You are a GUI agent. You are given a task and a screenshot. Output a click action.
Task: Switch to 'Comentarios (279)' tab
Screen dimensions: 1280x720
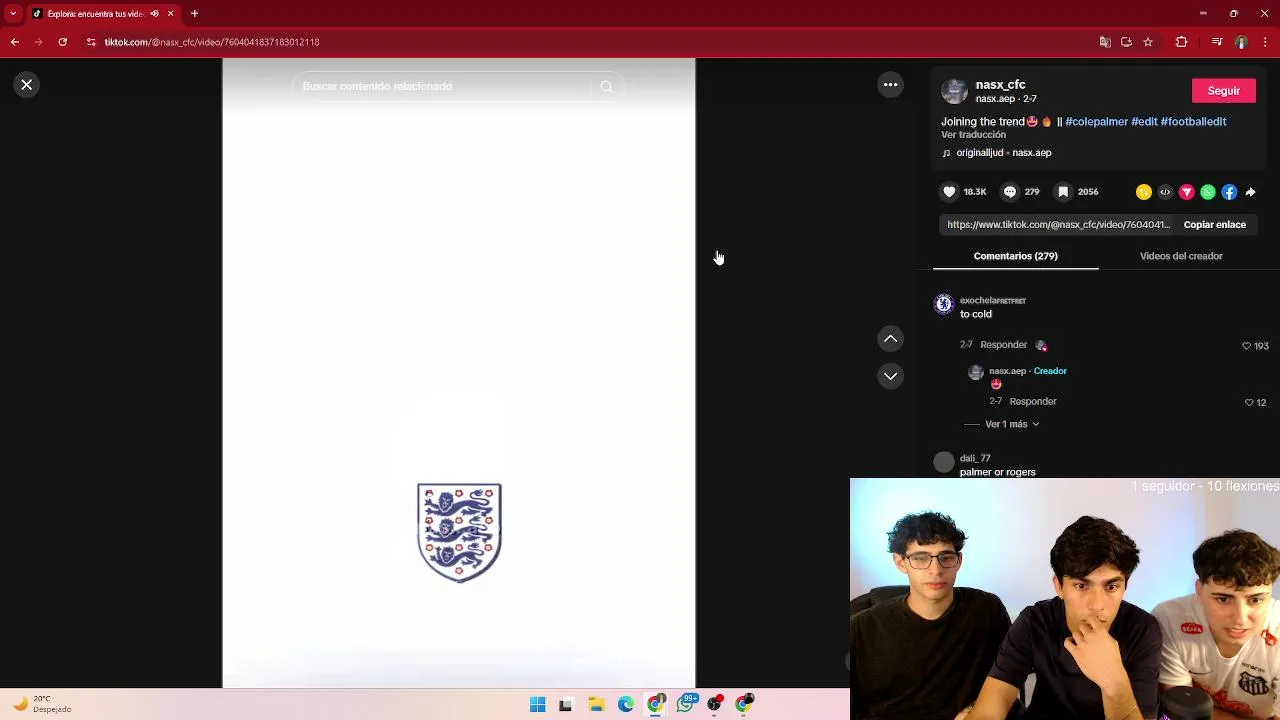click(x=1015, y=256)
